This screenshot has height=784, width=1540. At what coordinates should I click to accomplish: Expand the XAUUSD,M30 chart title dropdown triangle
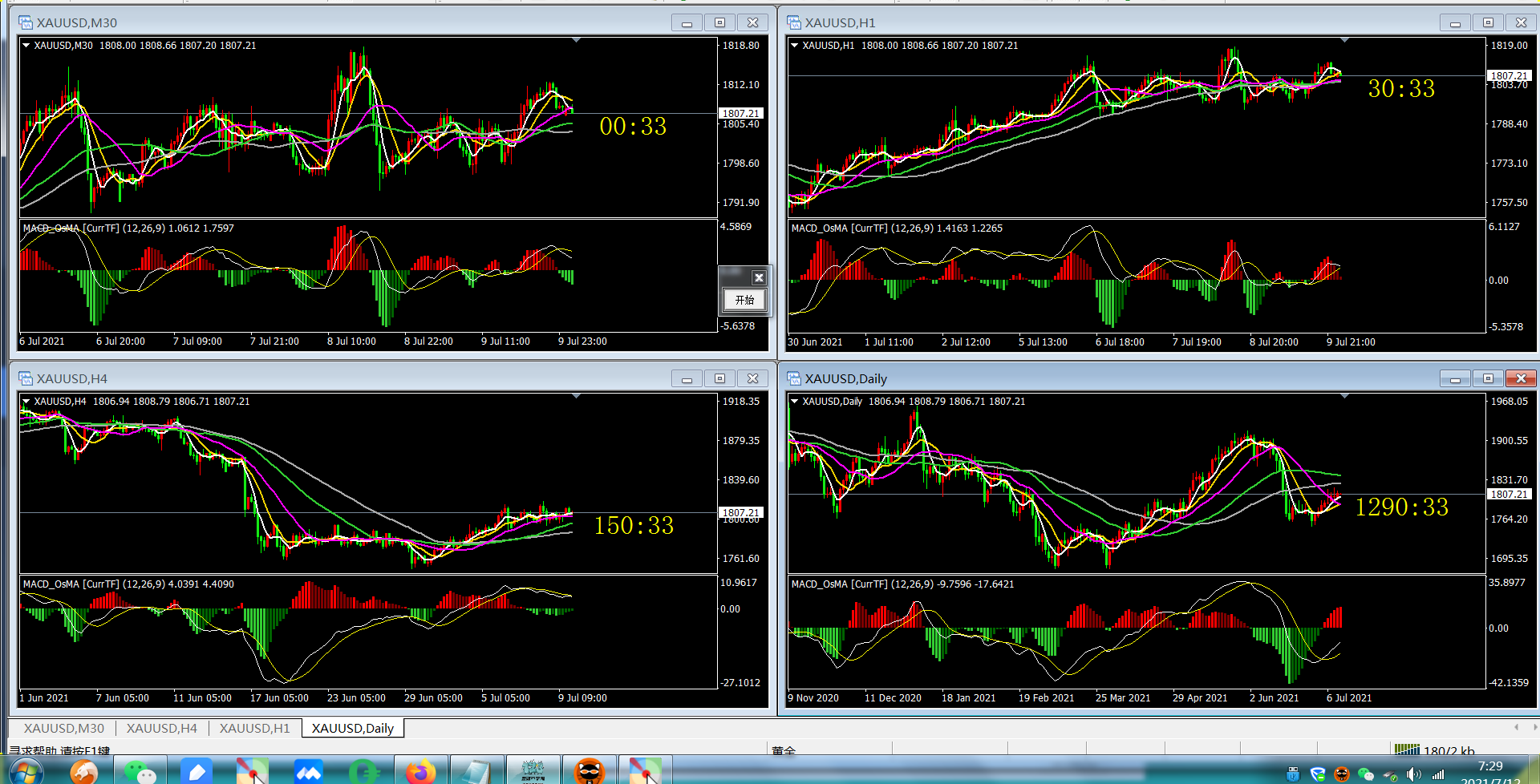coord(26,46)
